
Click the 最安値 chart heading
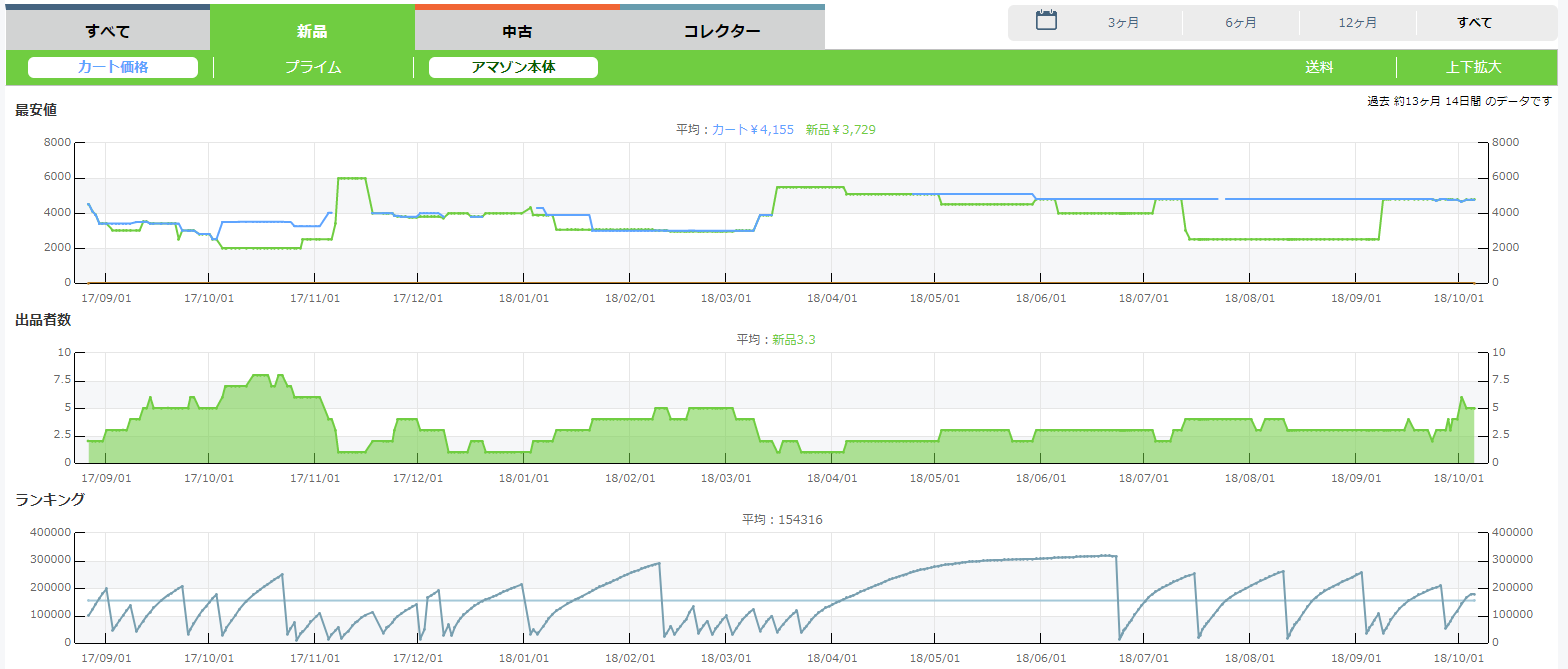36,111
